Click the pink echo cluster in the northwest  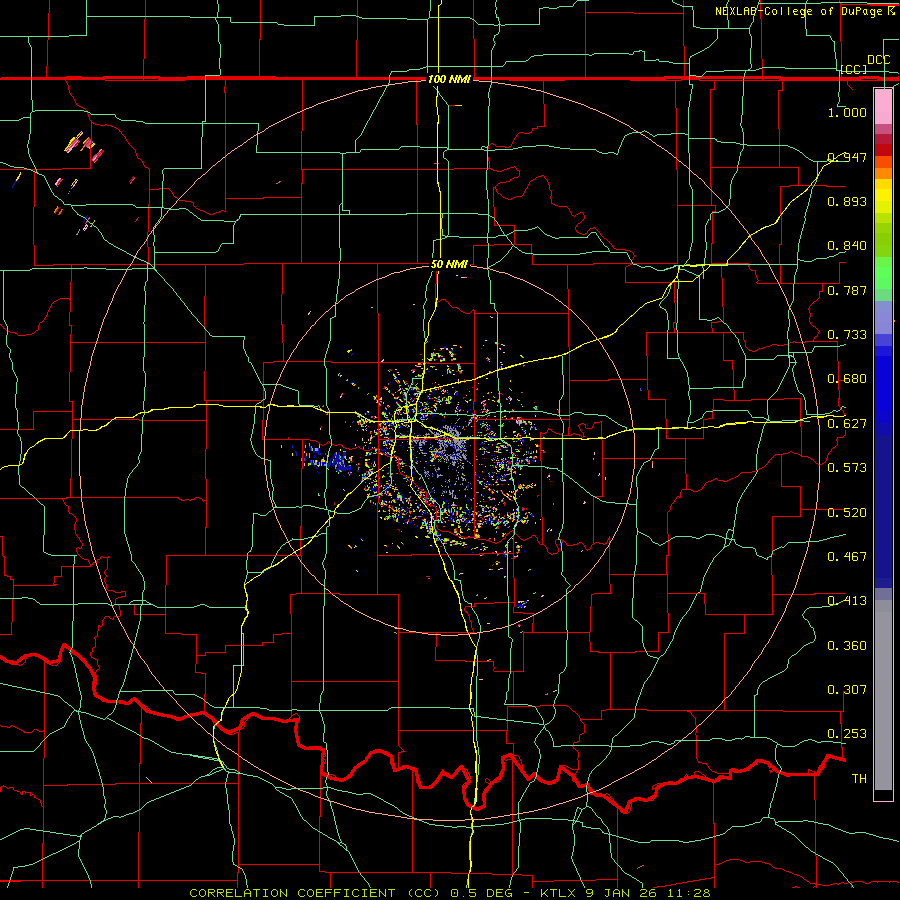pos(84,146)
